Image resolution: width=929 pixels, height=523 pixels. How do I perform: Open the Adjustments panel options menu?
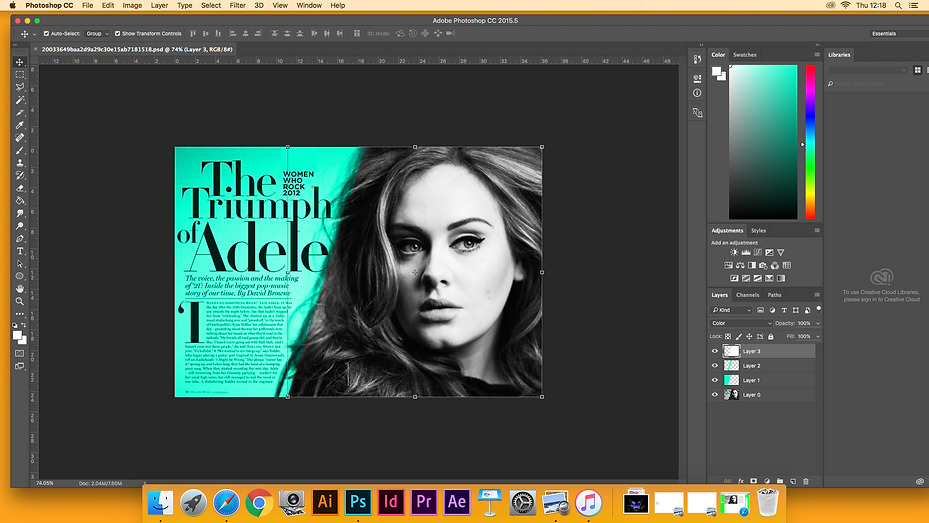pyautogui.click(x=817, y=230)
